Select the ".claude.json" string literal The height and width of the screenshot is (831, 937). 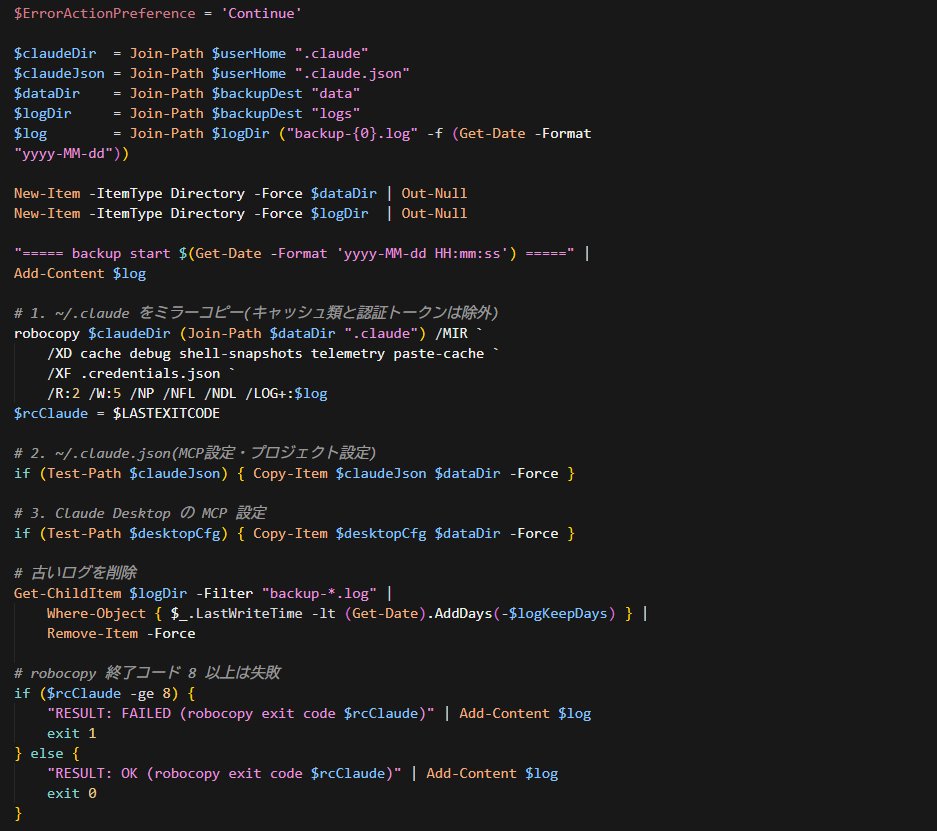[352, 73]
